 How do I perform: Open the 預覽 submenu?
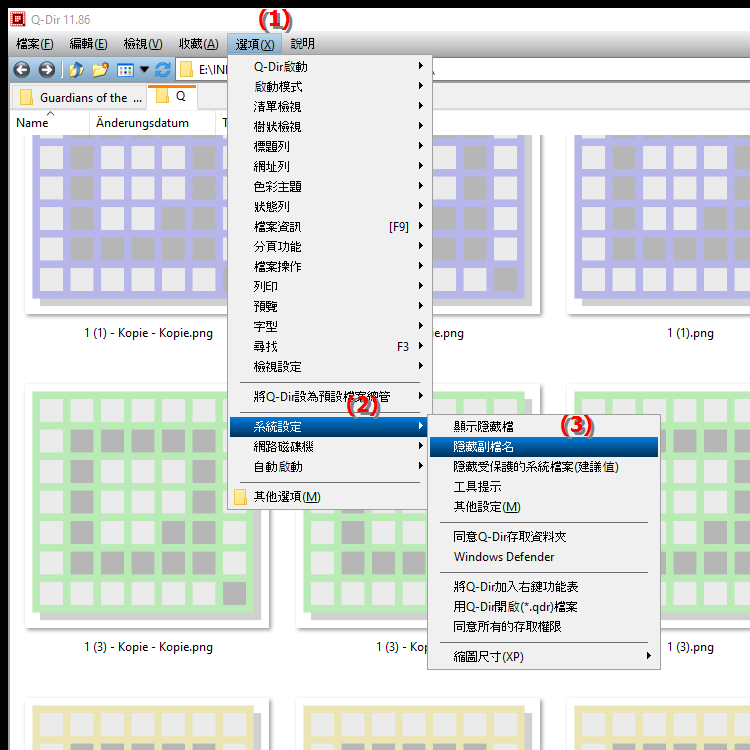coord(330,307)
